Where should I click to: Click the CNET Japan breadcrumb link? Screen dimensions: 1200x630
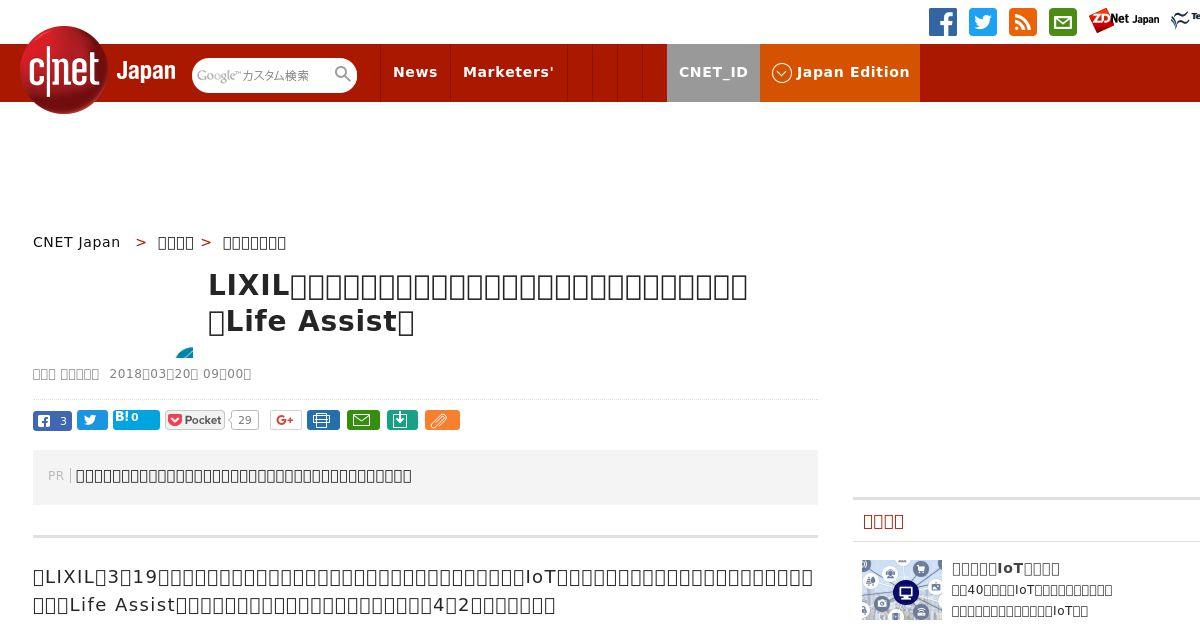click(x=76, y=242)
